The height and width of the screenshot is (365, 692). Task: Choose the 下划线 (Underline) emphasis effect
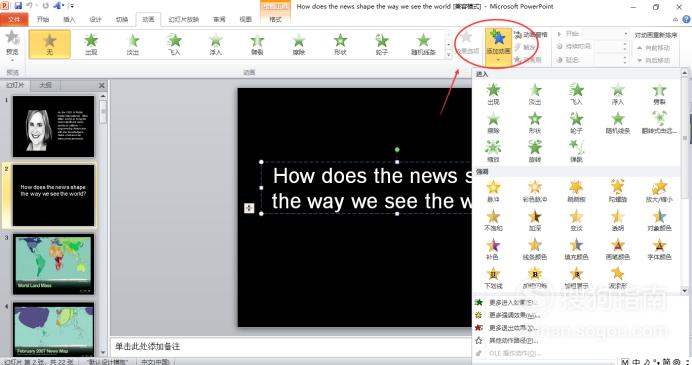click(x=493, y=278)
